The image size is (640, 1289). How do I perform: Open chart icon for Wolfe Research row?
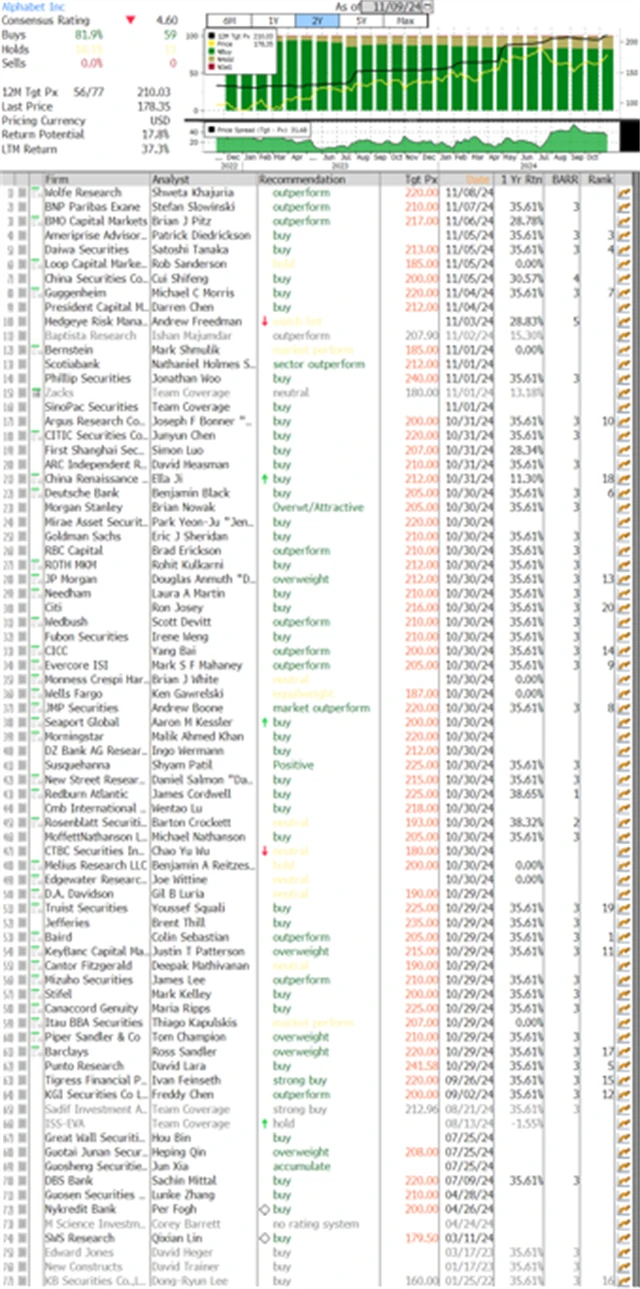[624, 193]
